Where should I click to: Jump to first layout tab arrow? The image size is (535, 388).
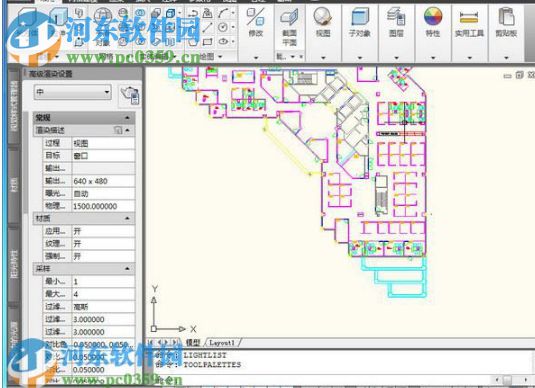(150, 342)
